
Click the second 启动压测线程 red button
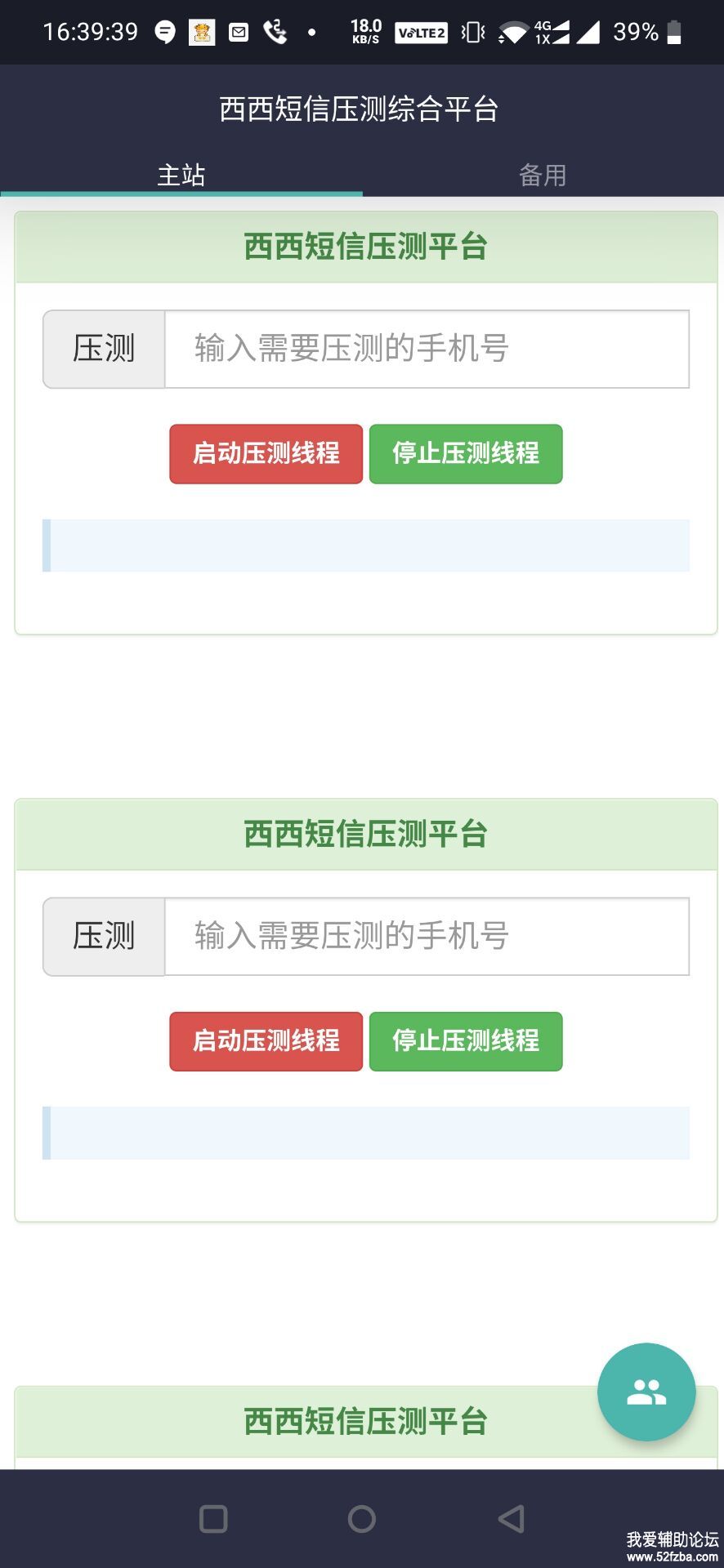[x=266, y=1041]
